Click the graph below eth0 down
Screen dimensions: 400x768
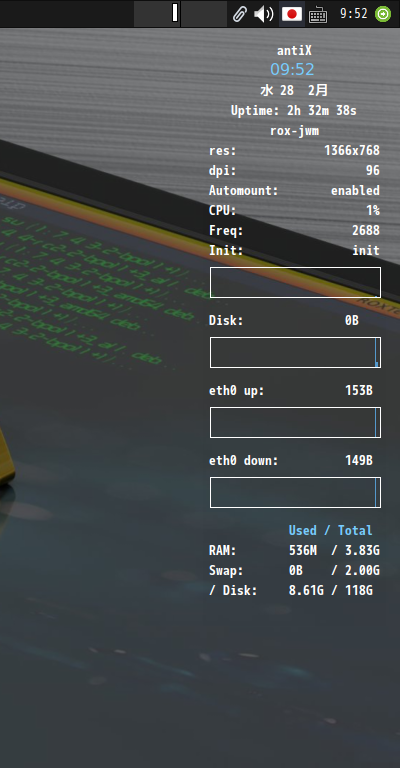(295, 492)
